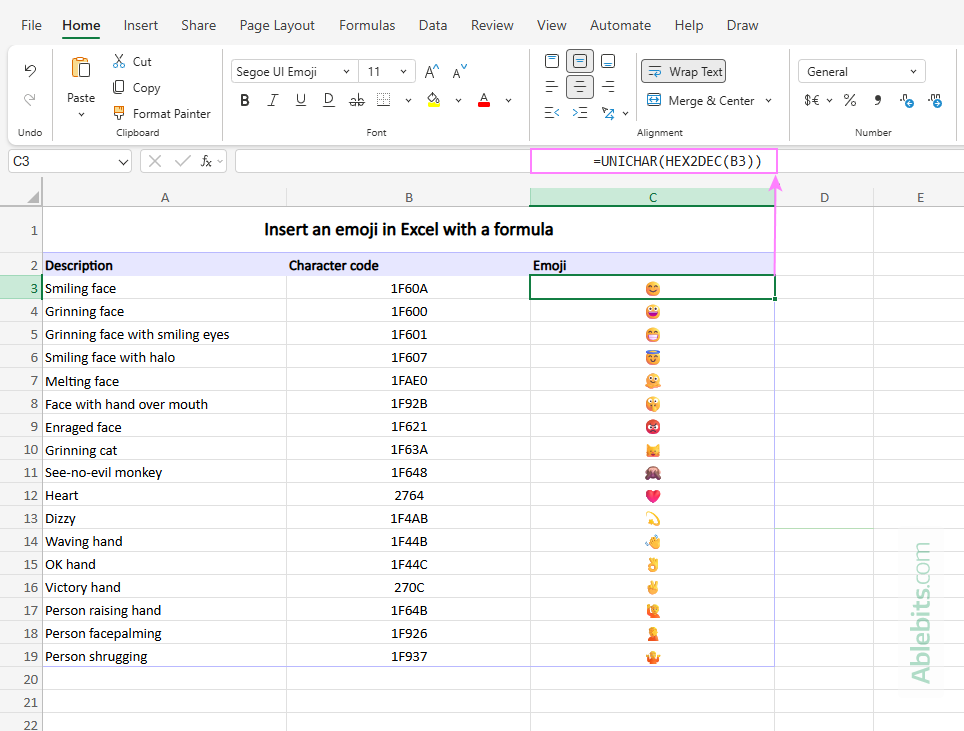
Task: Toggle Wrap Text on or off
Action: point(684,71)
